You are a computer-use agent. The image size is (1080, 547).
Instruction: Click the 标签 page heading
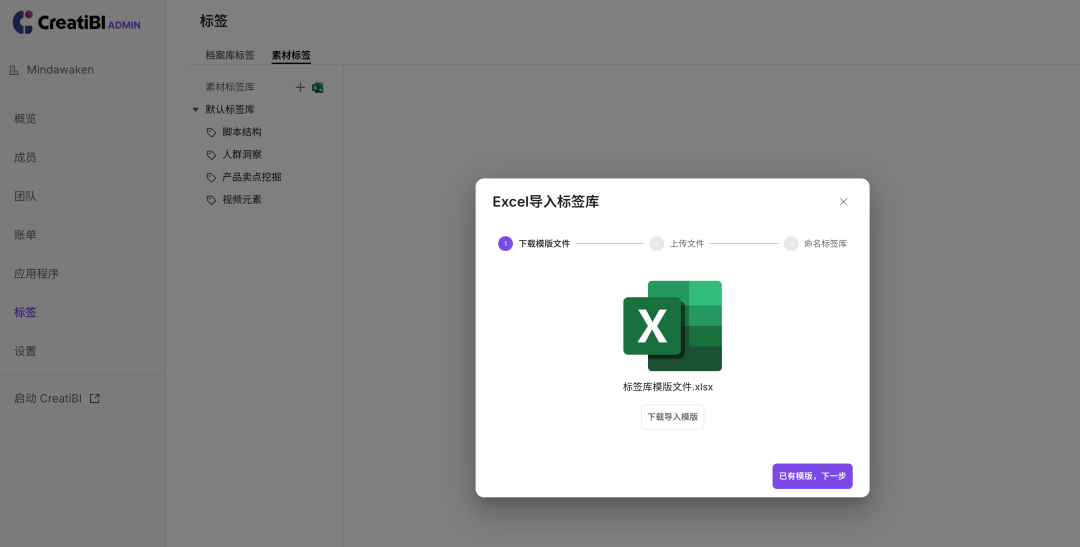[x=214, y=21]
